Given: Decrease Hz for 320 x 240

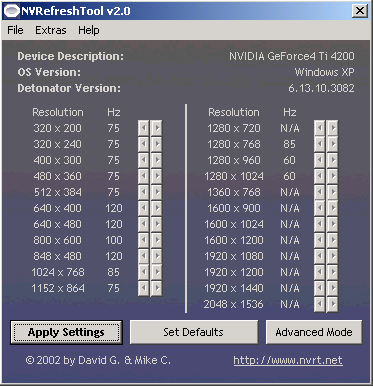Looking at the screenshot, I should pos(144,144).
